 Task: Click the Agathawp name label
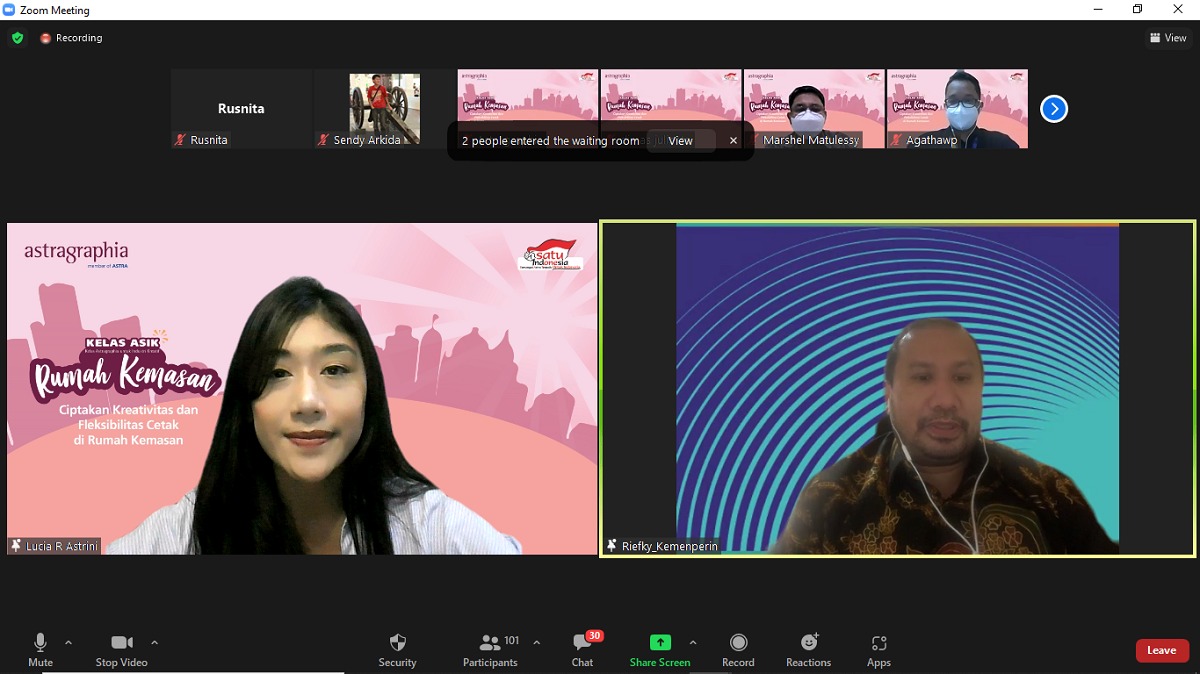click(x=932, y=141)
